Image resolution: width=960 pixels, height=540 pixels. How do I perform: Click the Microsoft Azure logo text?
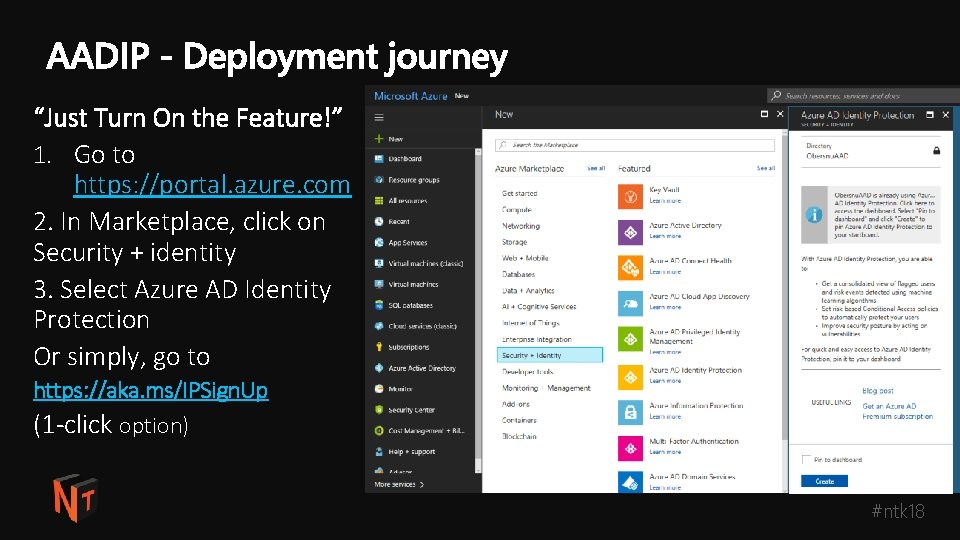tap(410, 96)
